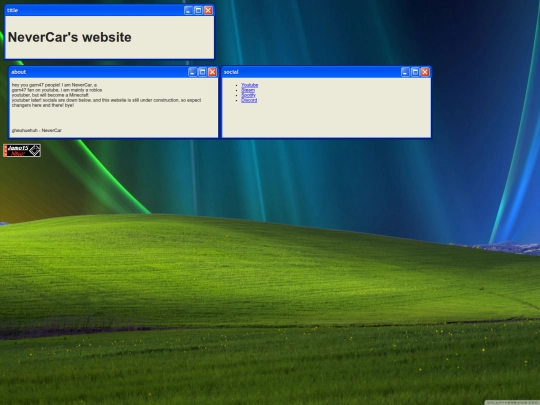Open the Steam link in social window
This screenshot has height=405, width=540.
click(248, 90)
